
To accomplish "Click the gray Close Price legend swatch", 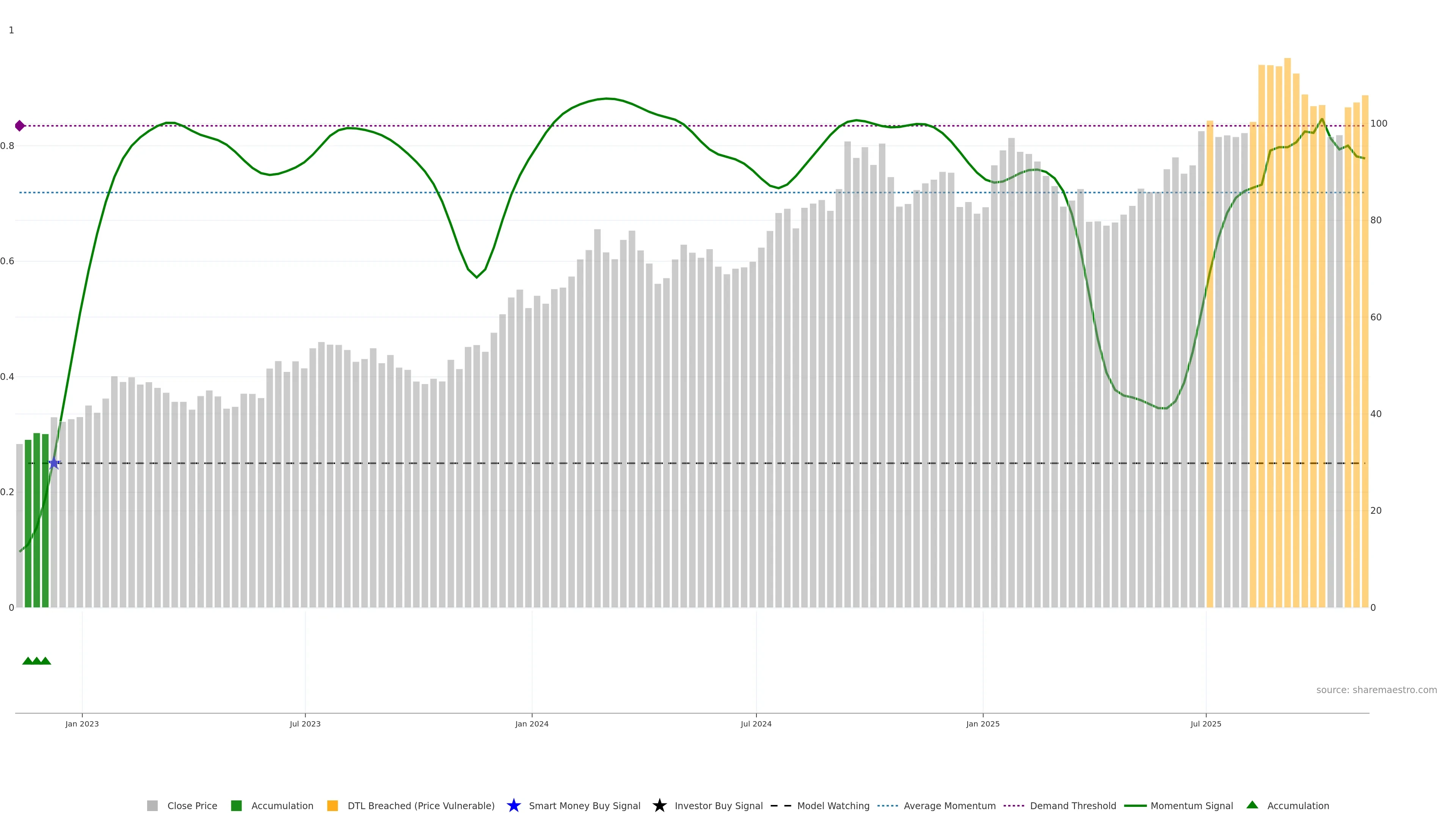I will 152,805.
